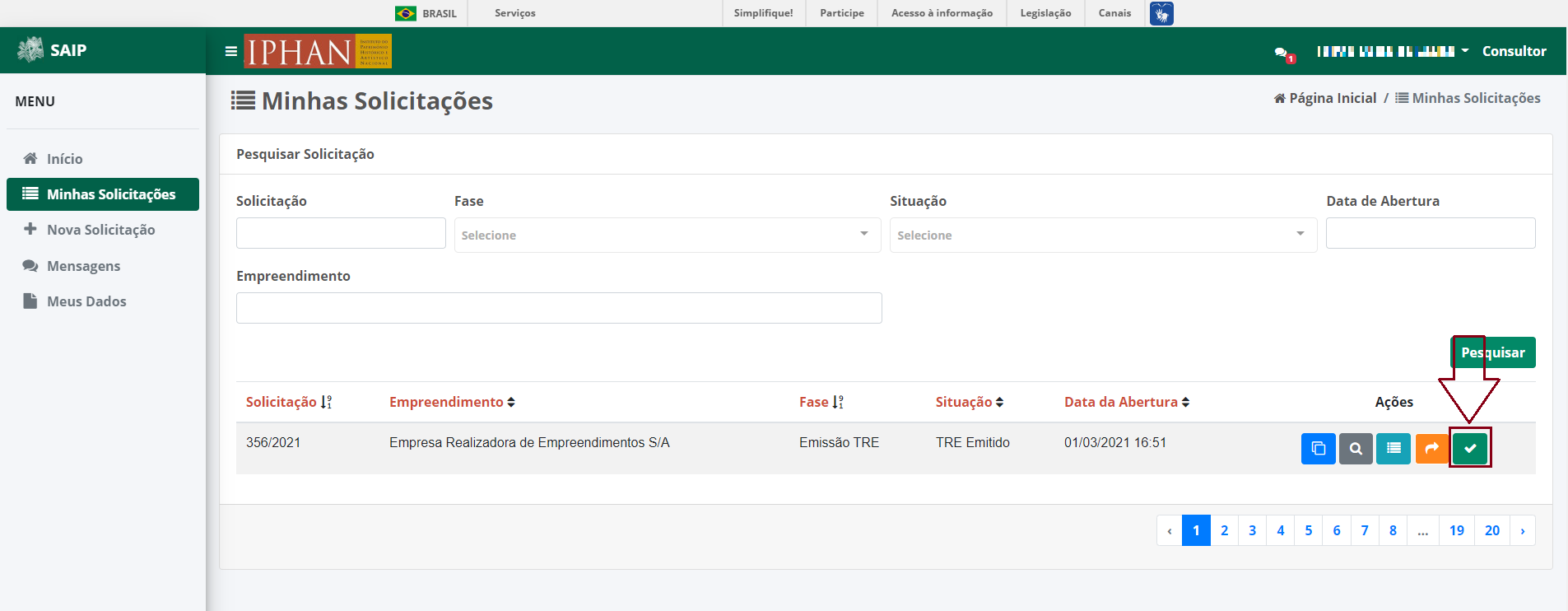Click the orange forward arrow icon for 356/2021
The image size is (1568, 611).
click(1431, 449)
